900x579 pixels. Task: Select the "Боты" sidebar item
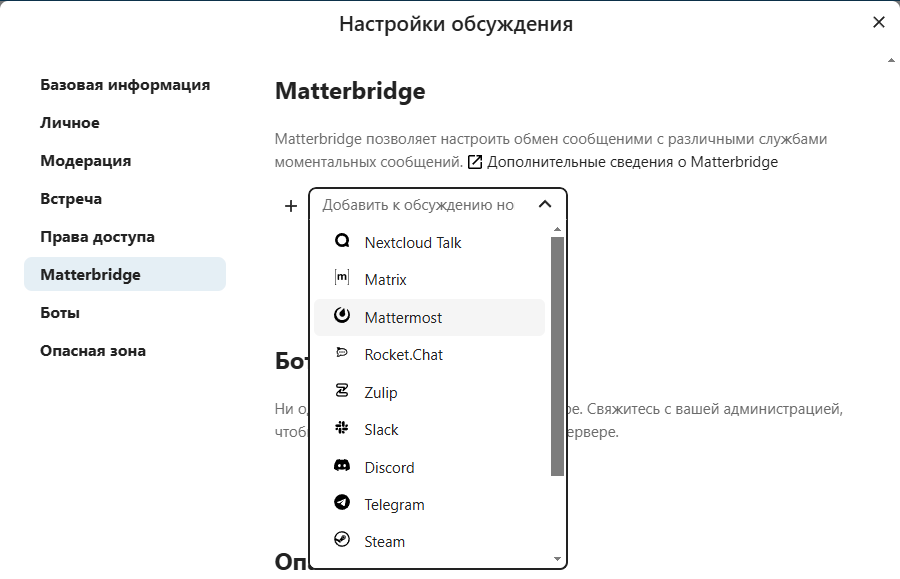pyautogui.click(x=60, y=313)
